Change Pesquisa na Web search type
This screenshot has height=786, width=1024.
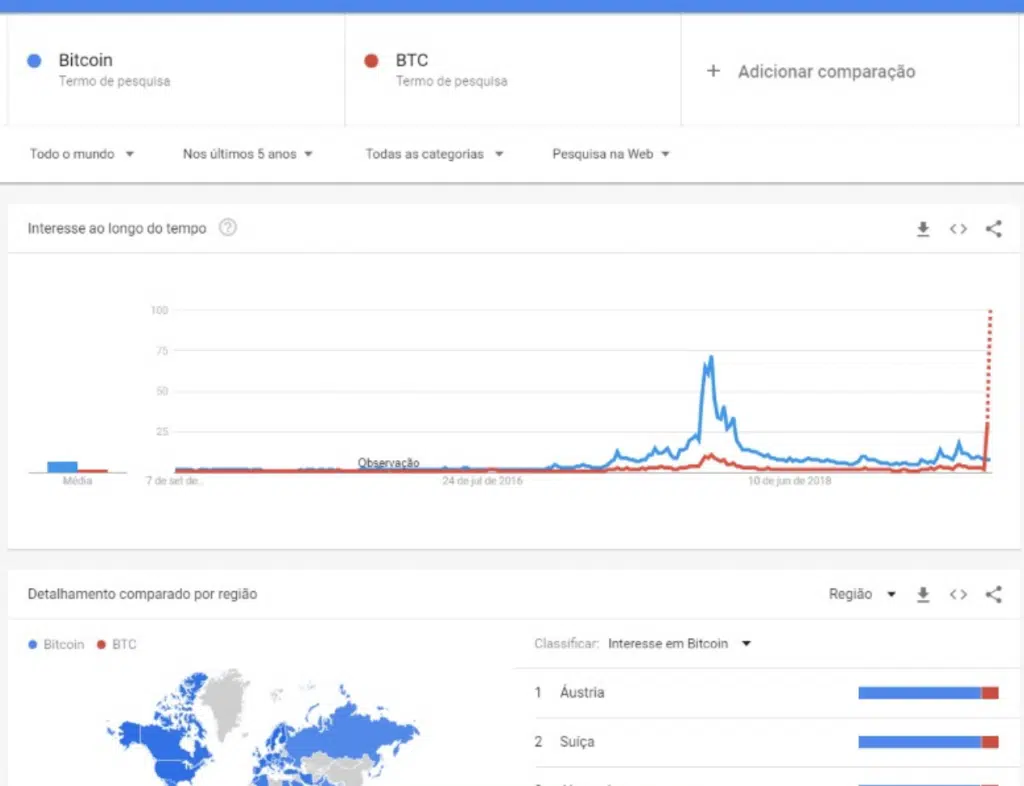click(x=611, y=154)
